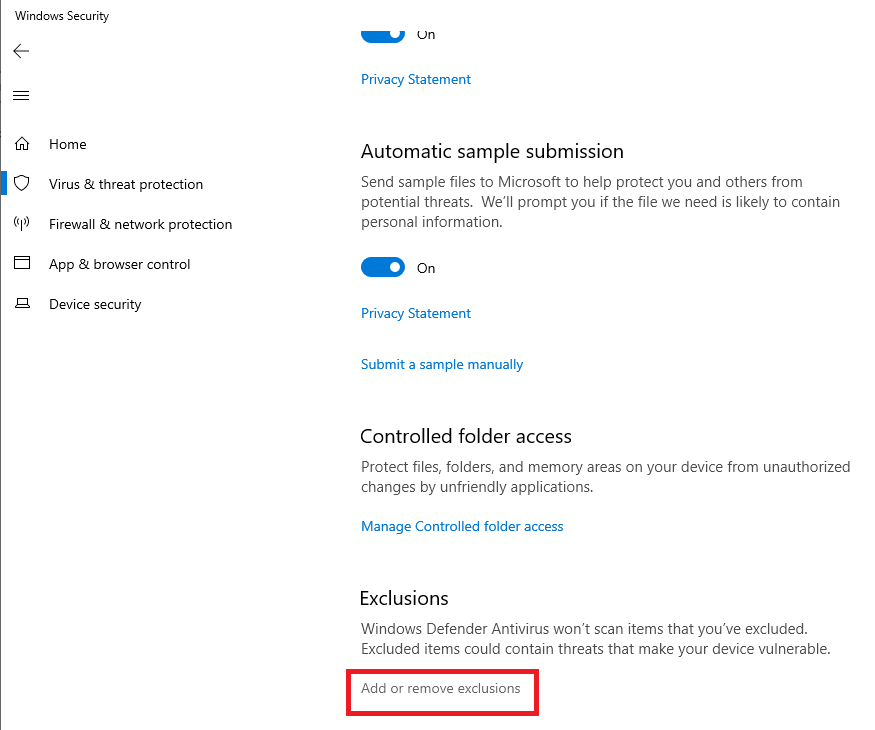Viewport: 875px width, 730px height.
Task: Open Privacy Statement under Automatic sample submission
Action: 416,313
